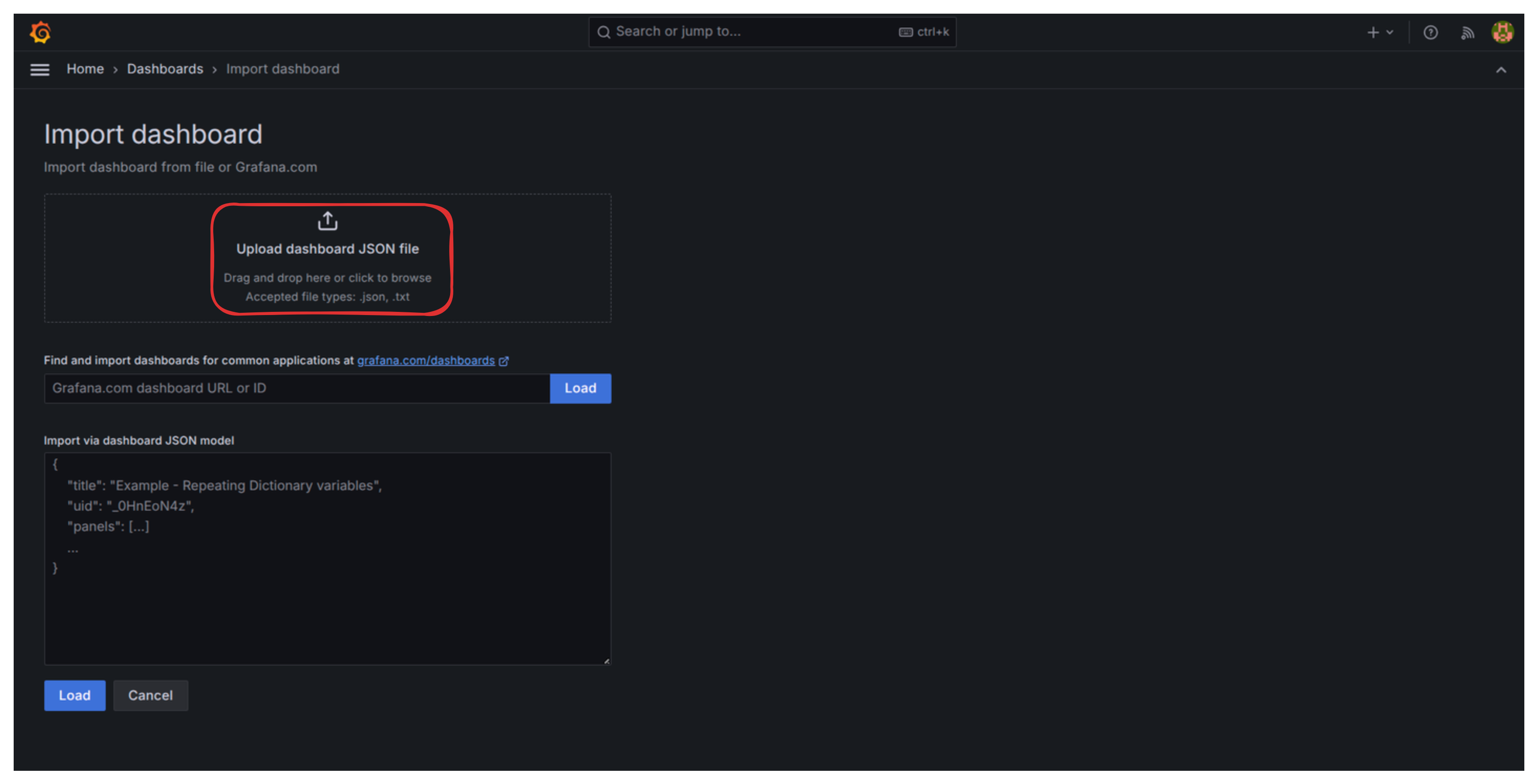The height and width of the screenshot is (784, 1538).
Task: Click the search magnifier icon
Action: click(604, 31)
